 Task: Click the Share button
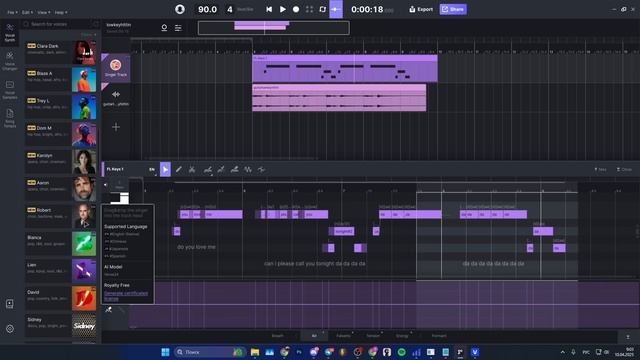tap(453, 9)
